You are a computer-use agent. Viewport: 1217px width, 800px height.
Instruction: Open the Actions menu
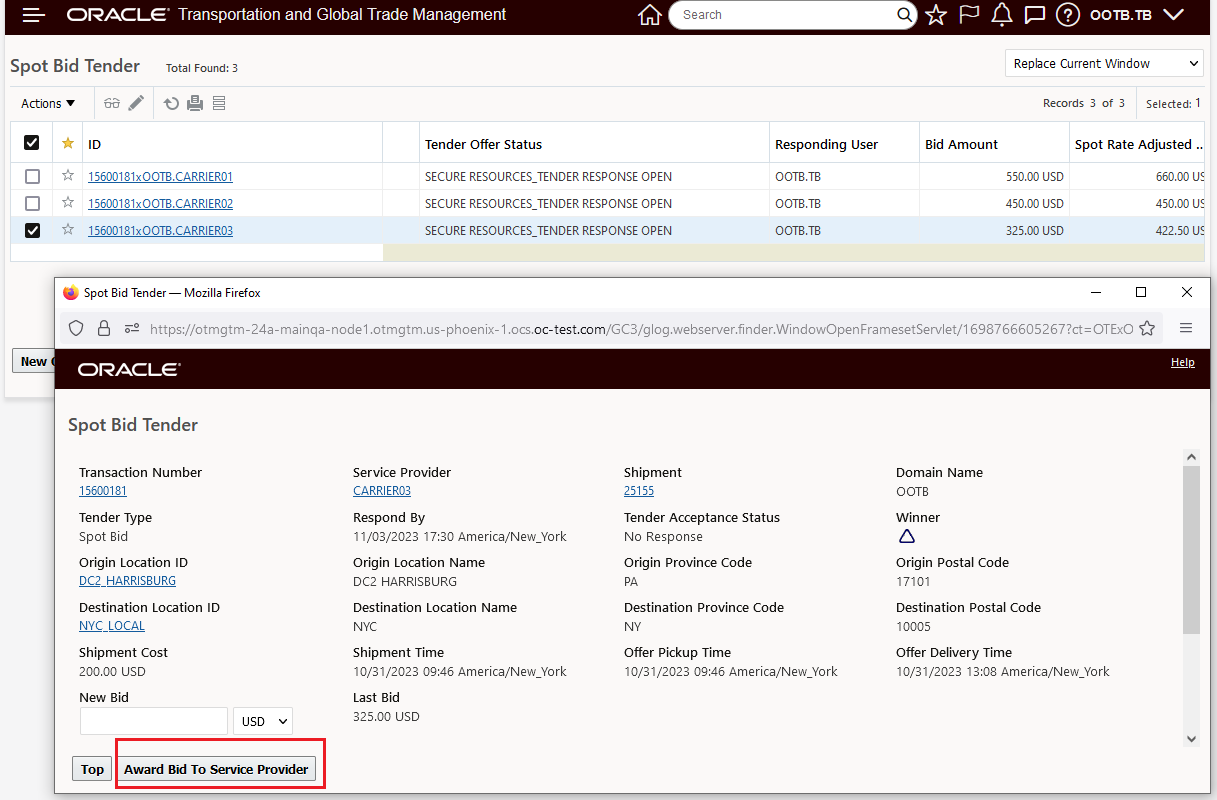(x=48, y=103)
